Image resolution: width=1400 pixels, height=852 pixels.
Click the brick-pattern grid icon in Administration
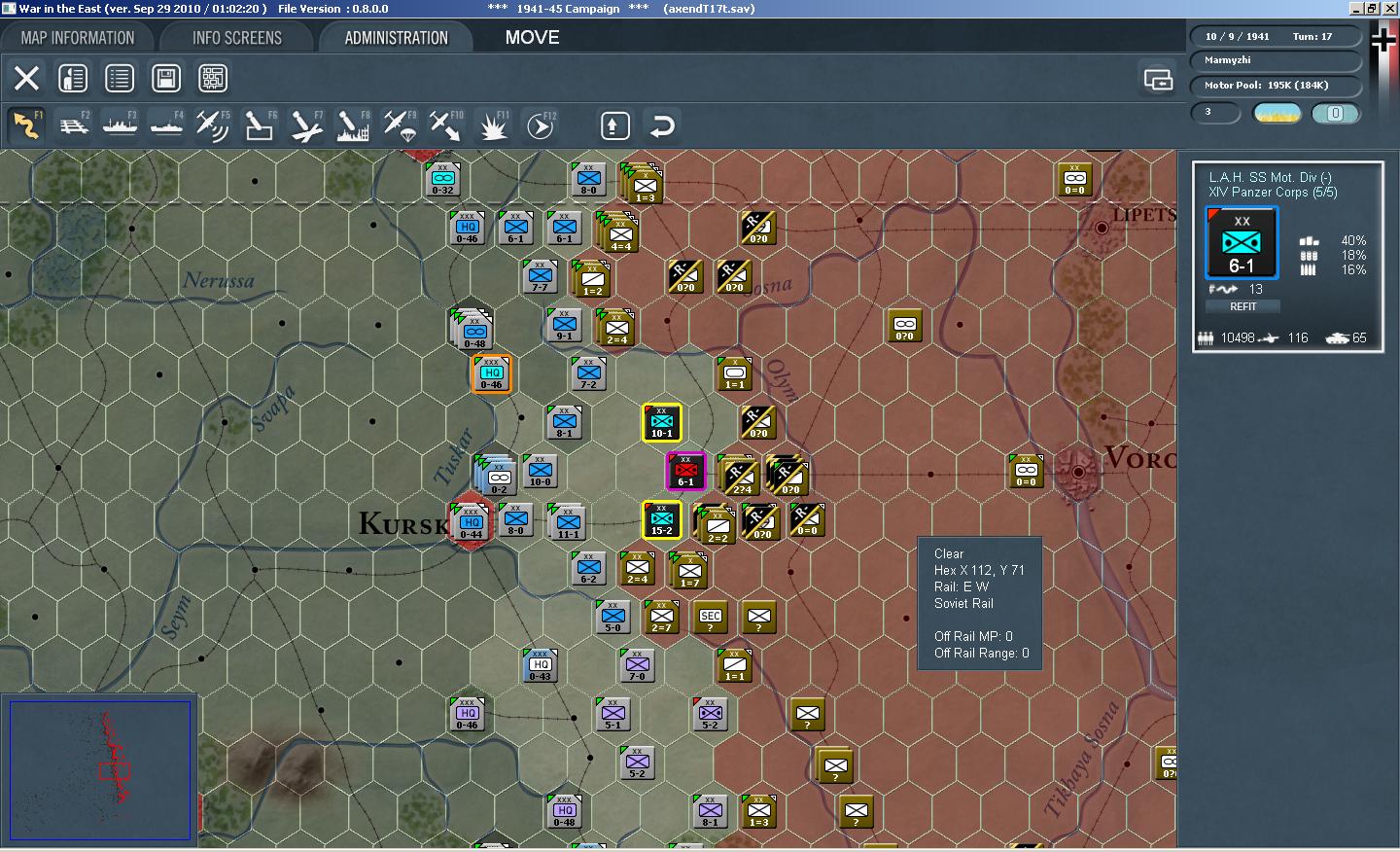[x=213, y=78]
